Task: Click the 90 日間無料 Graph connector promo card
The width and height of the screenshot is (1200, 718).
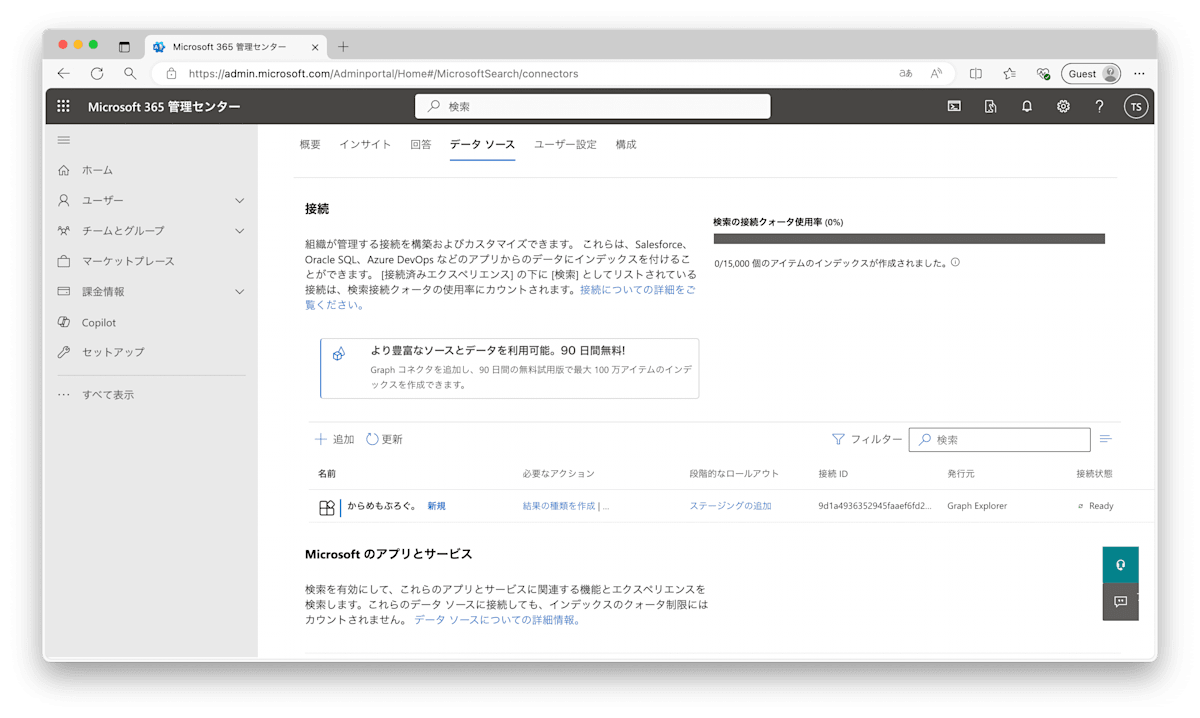Action: (509, 368)
